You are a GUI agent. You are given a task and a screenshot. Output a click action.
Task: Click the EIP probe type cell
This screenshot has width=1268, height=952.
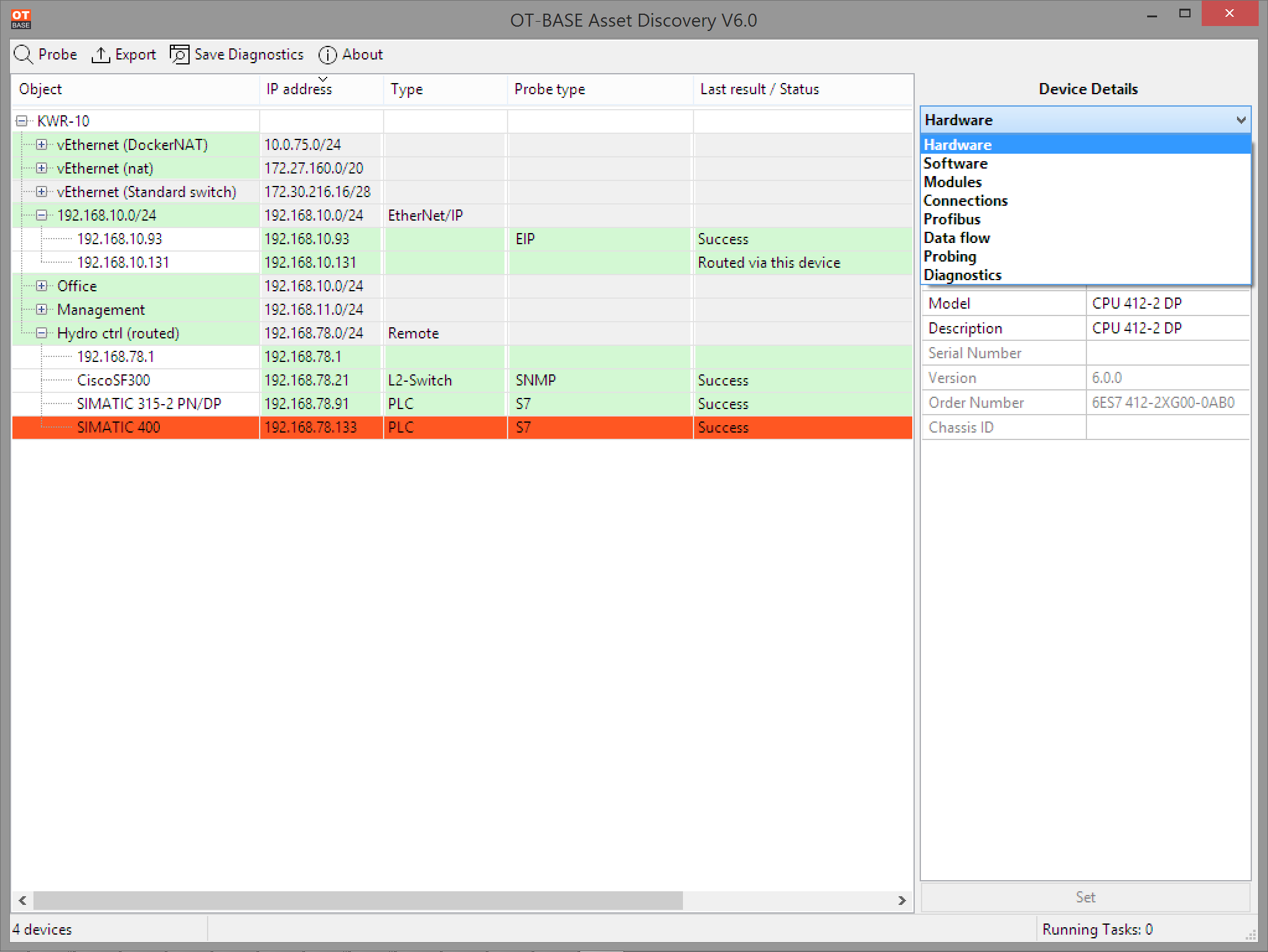coord(600,239)
